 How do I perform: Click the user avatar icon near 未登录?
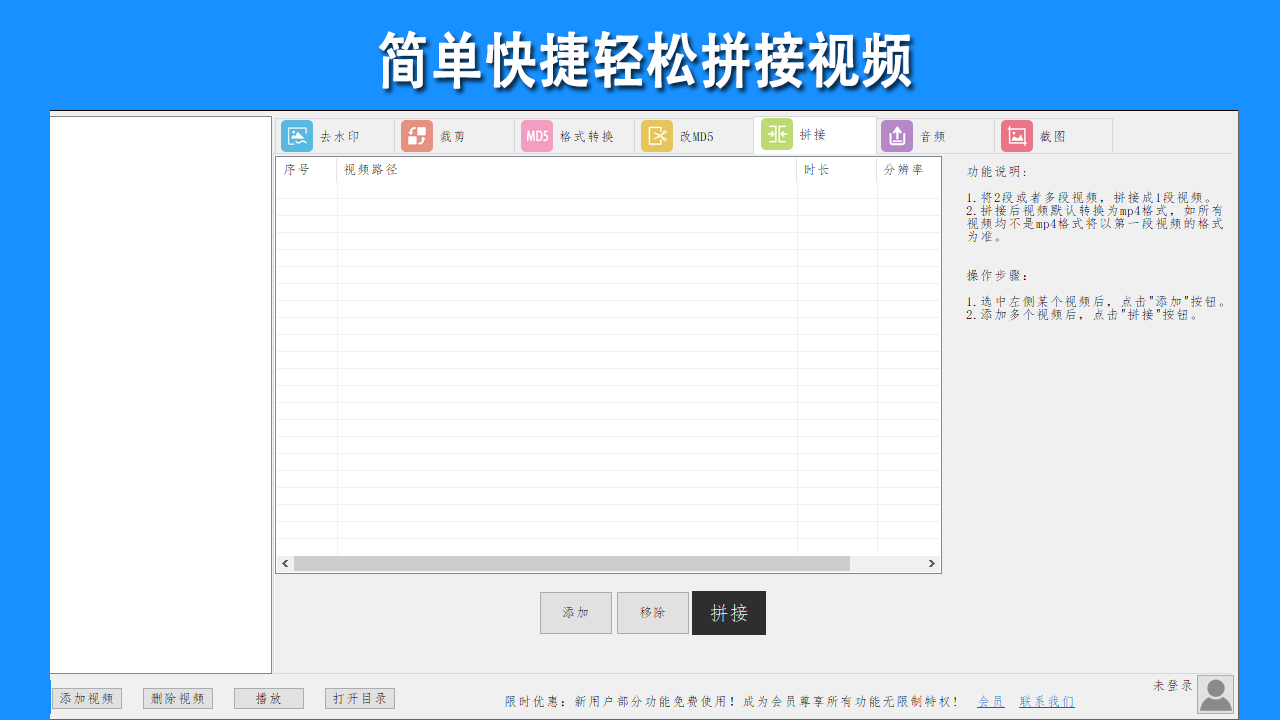(x=1215, y=693)
